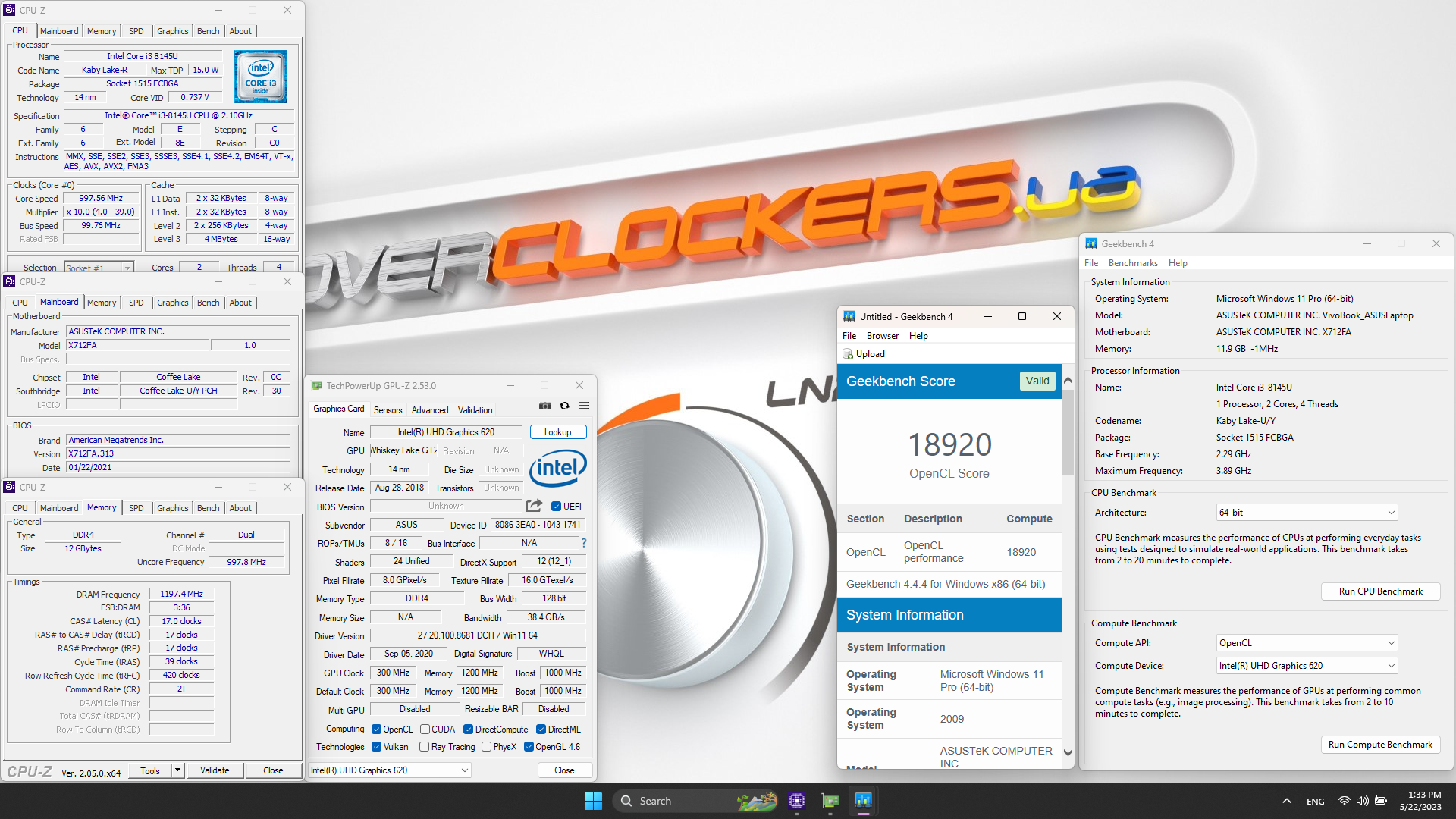
Task: Toggle the UEFI checkbox in GPU-Z
Action: [x=556, y=507]
